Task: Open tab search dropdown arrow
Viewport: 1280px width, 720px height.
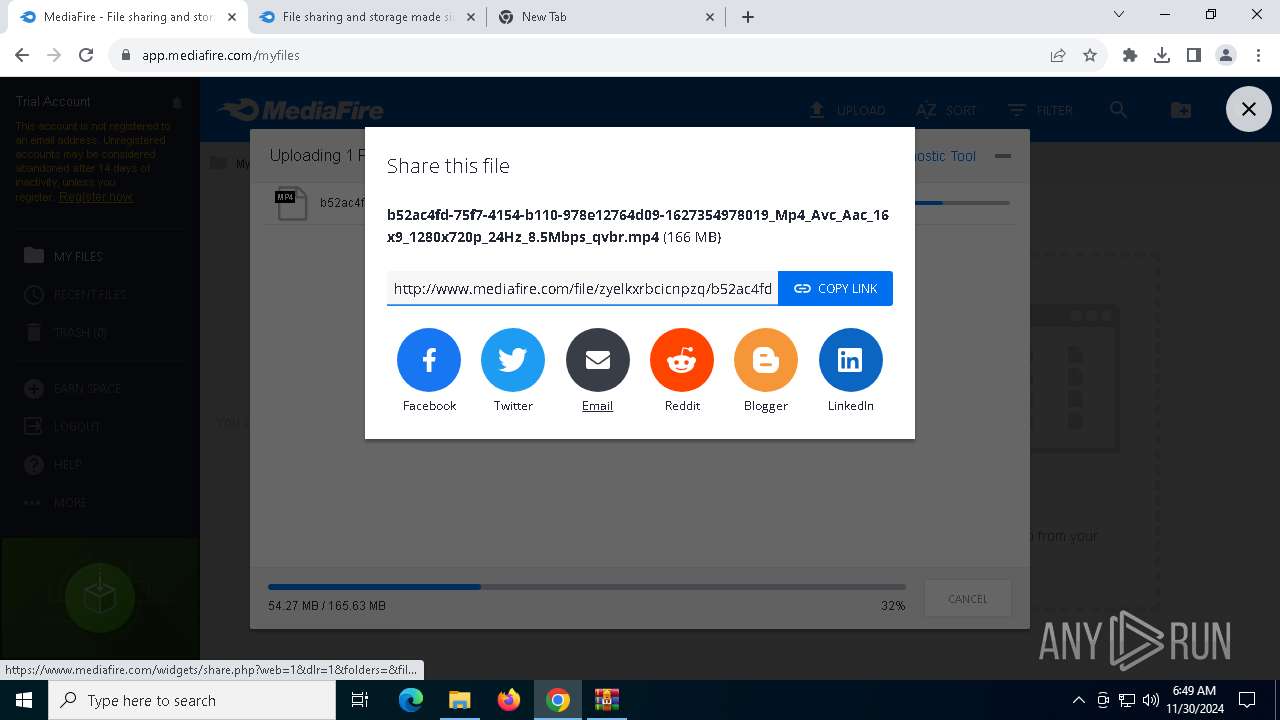Action: (x=1119, y=15)
